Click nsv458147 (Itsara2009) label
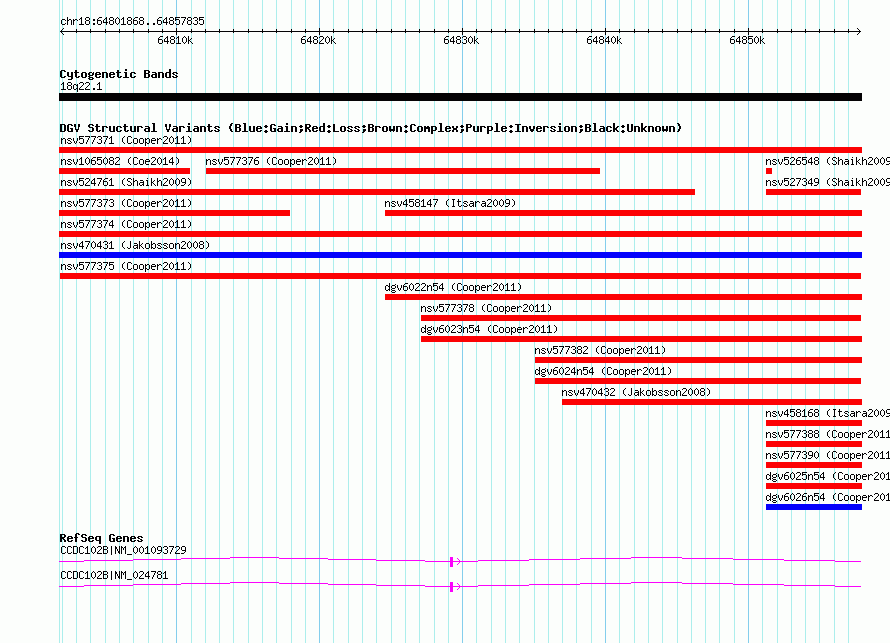This screenshot has height=643, width=890. [x=450, y=203]
